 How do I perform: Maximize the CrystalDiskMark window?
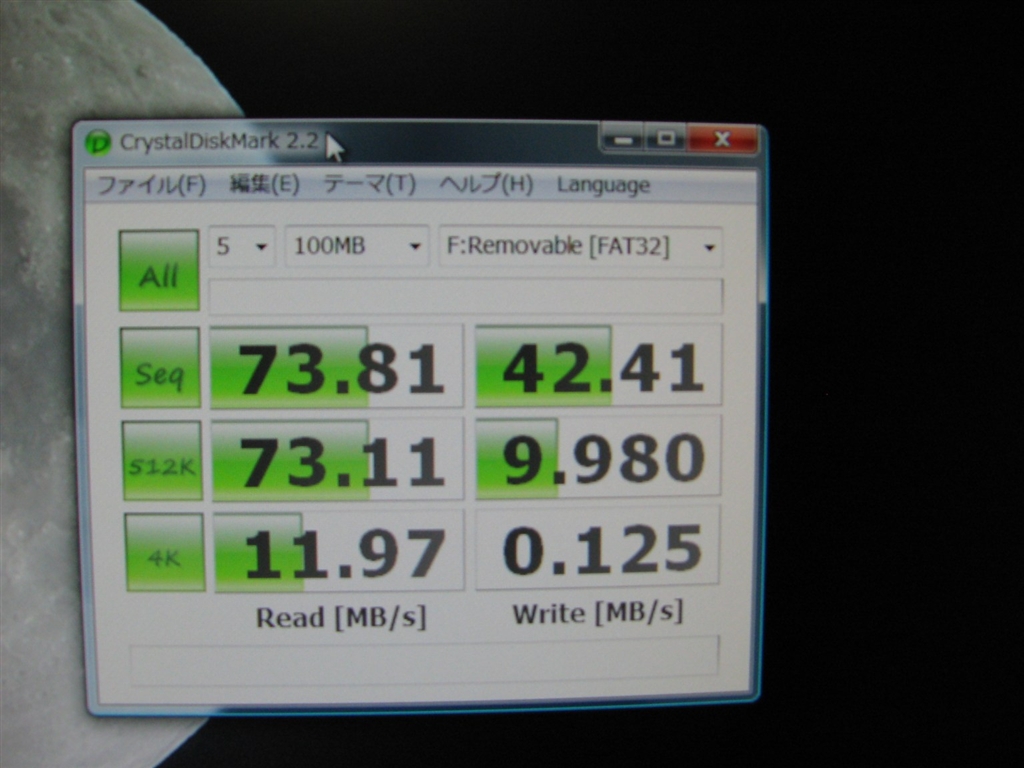point(666,138)
